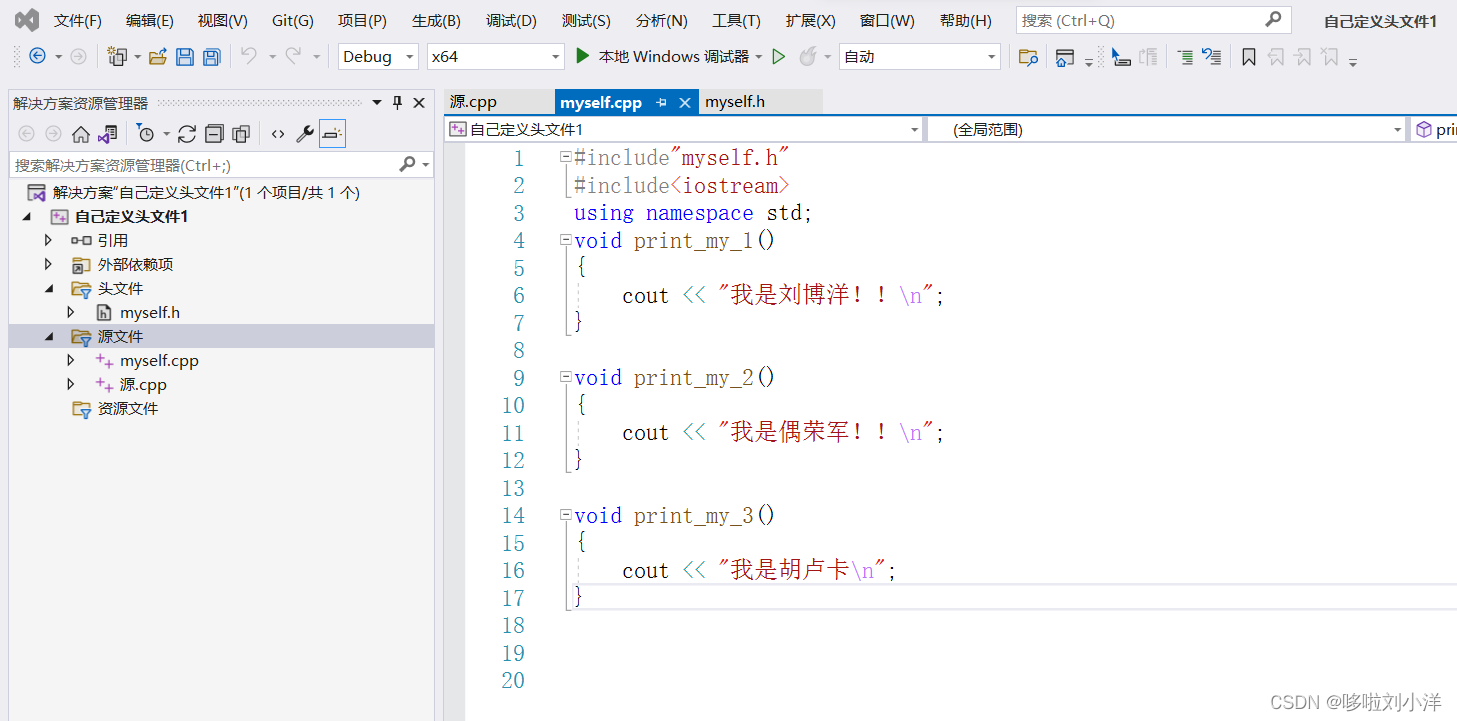1457x721 pixels.
Task: Click the Hot Reload flame icon
Action: click(x=808, y=57)
